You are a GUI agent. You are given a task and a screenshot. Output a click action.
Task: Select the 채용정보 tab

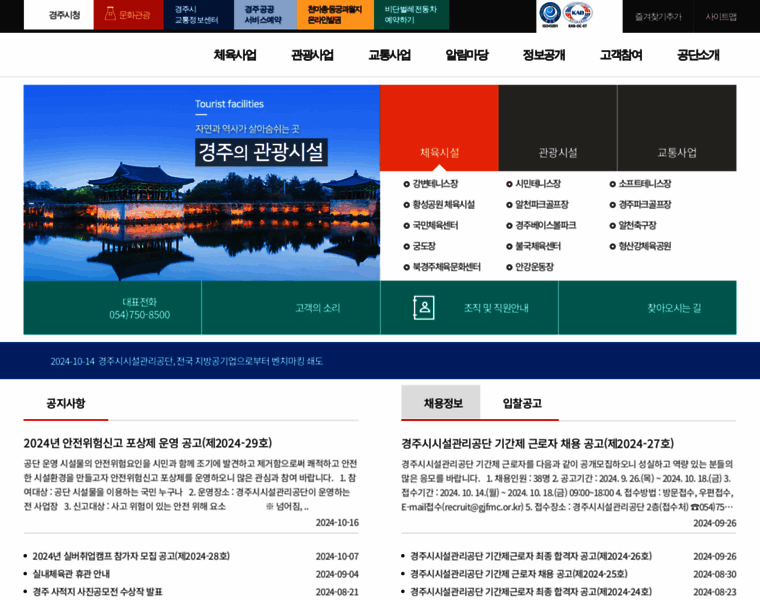(x=441, y=403)
